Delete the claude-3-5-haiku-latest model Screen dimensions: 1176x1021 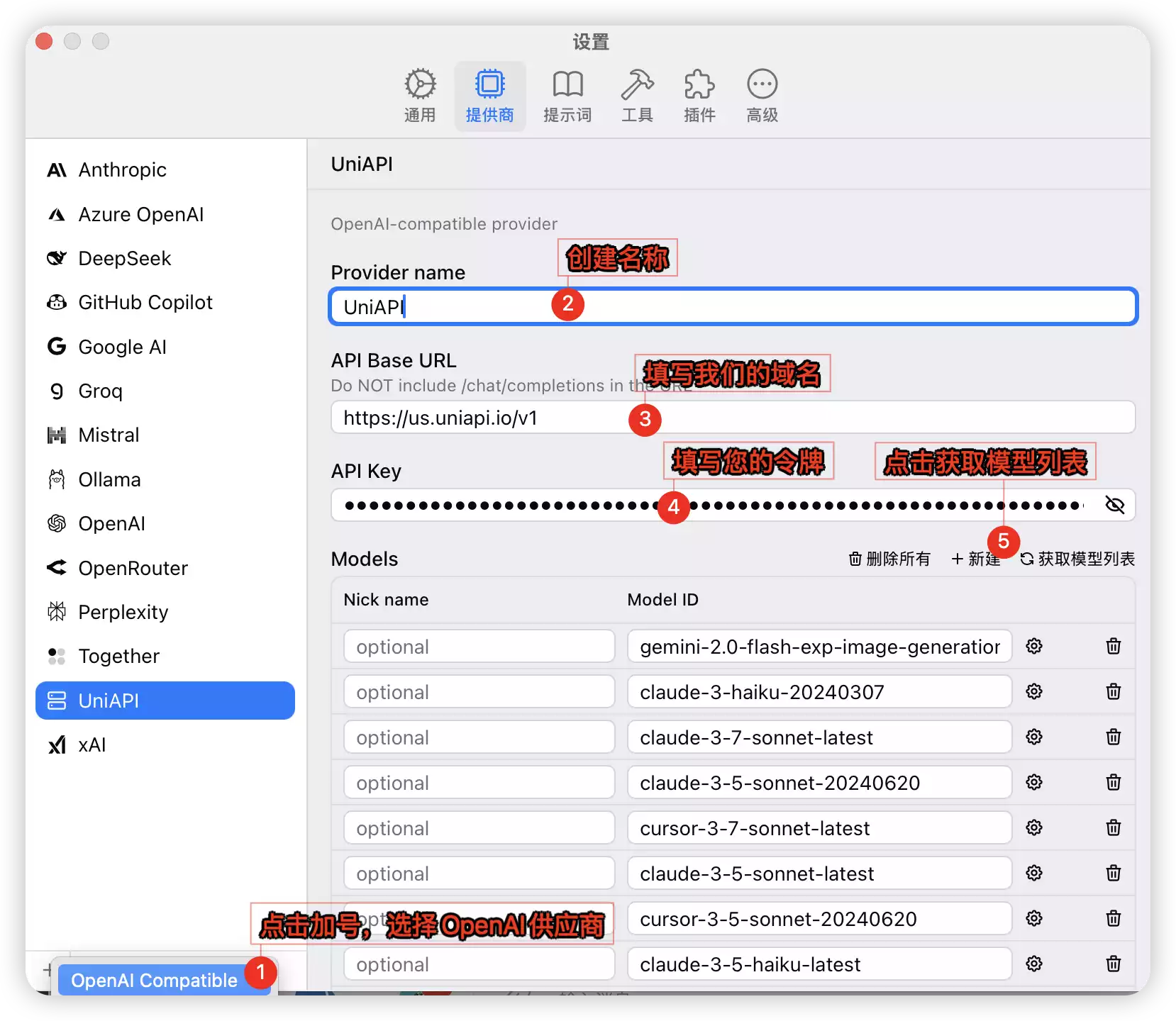(x=1113, y=964)
